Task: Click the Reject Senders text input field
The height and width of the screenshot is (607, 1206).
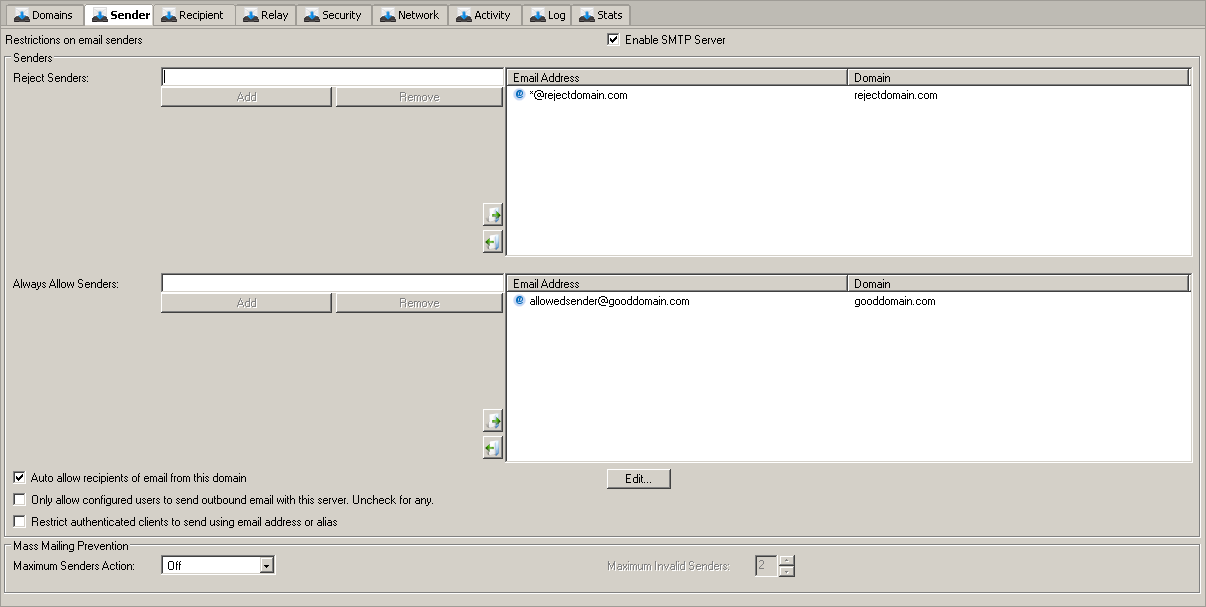Action: pyautogui.click(x=332, y=77)
